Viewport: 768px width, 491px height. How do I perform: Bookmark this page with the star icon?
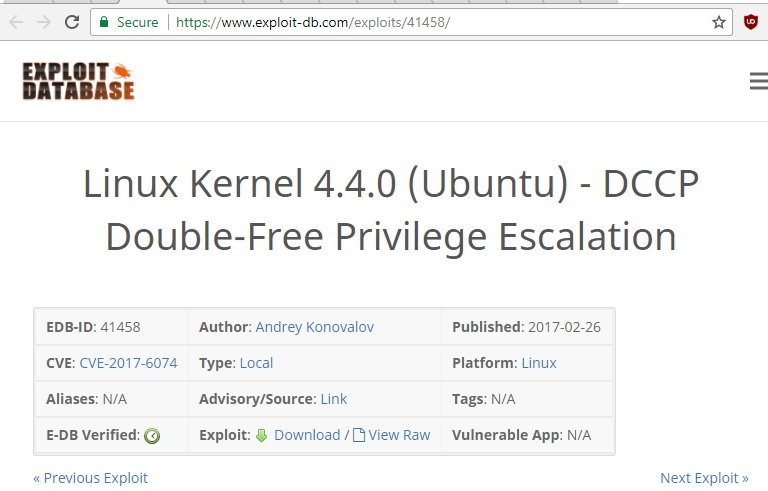pyautogui.click(x=718, y=22)
